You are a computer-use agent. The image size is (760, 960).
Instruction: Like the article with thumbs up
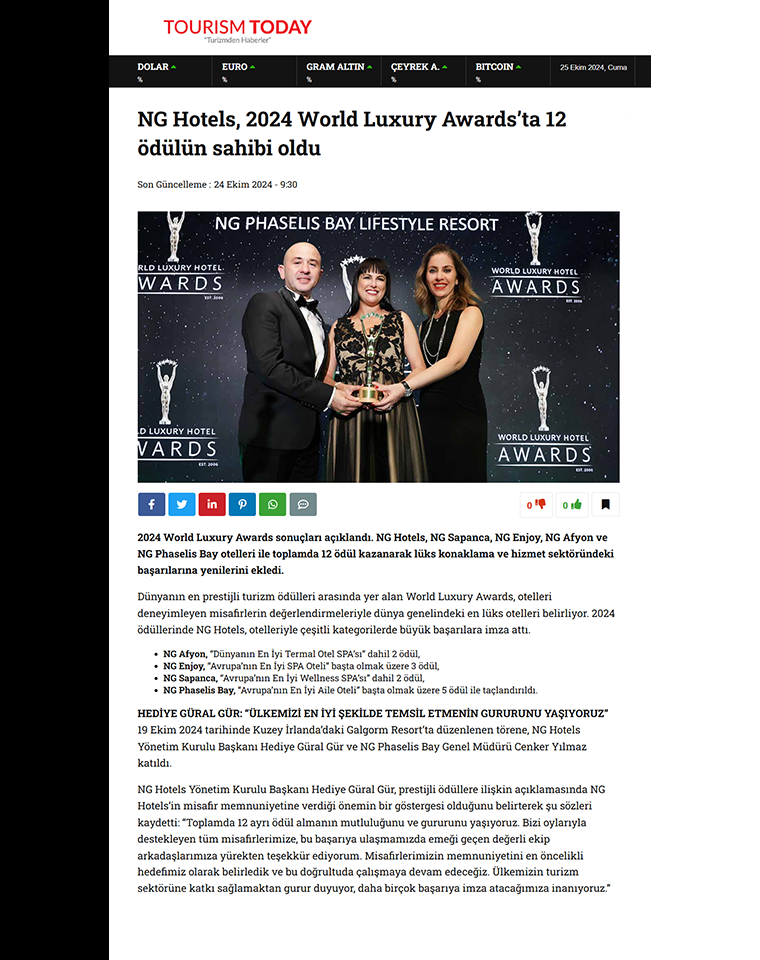point(572,504)
